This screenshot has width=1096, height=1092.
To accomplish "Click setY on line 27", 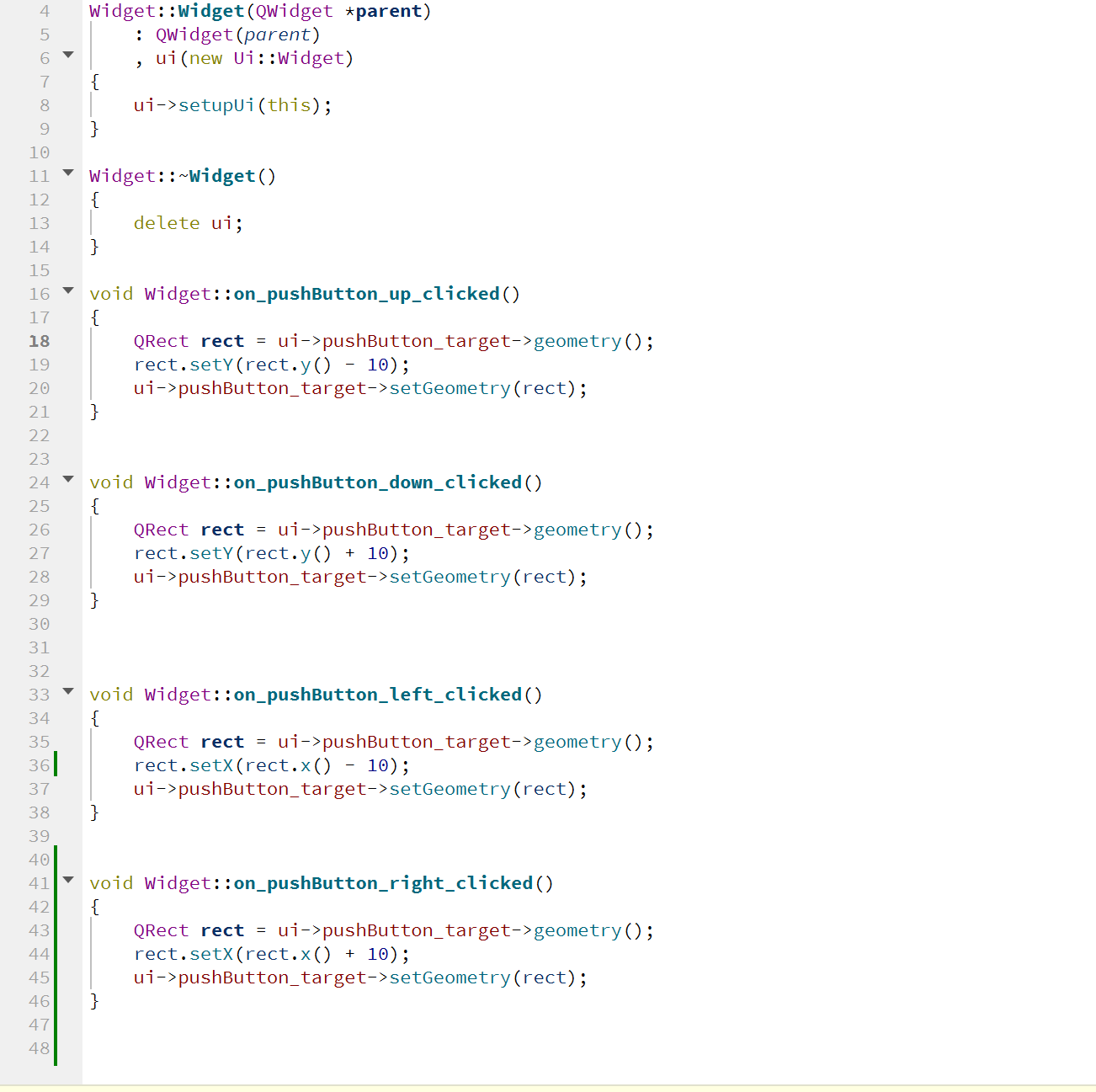I will pos(211,553).
